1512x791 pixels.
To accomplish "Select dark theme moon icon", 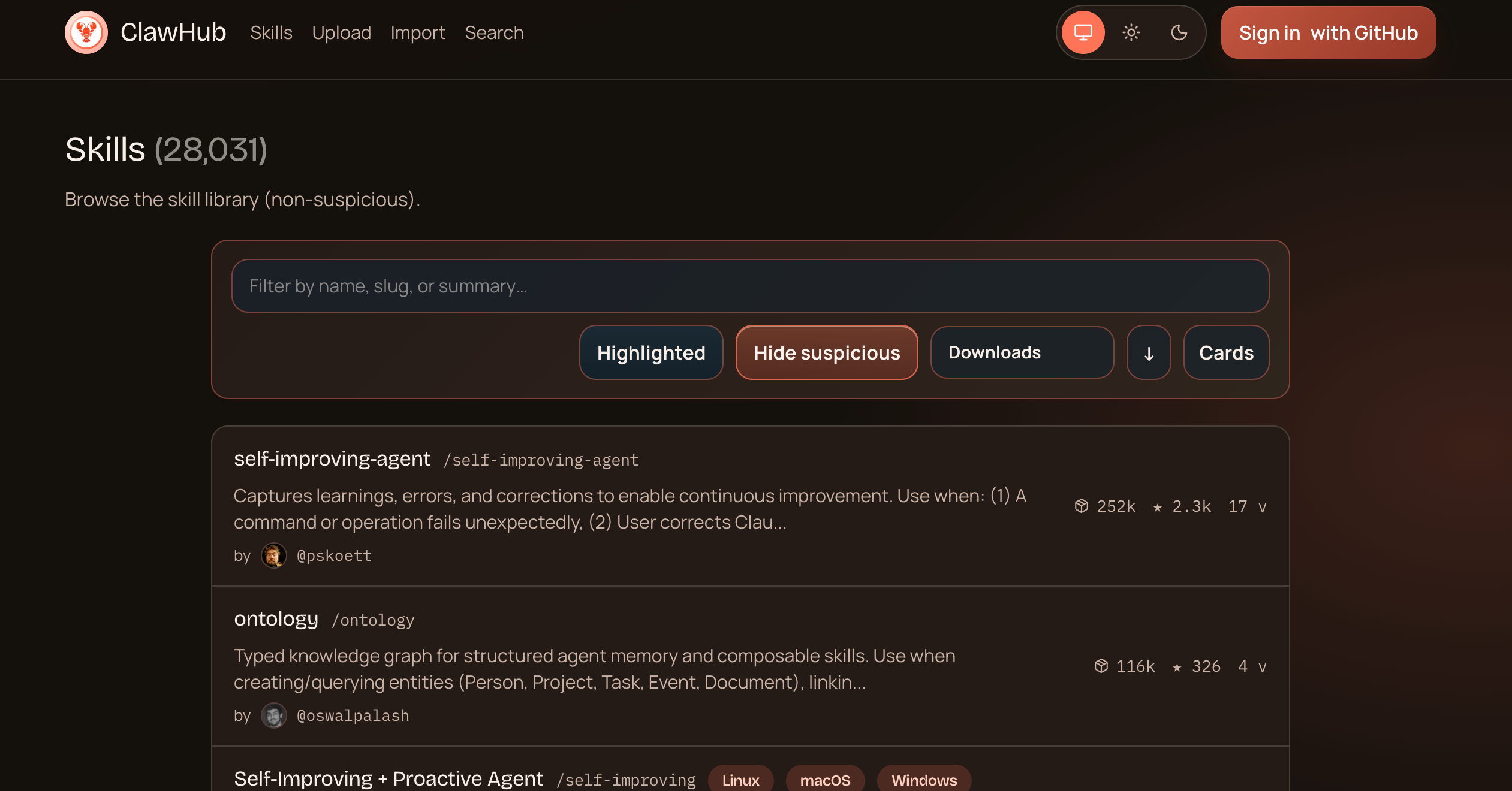I will point(1179,32).
